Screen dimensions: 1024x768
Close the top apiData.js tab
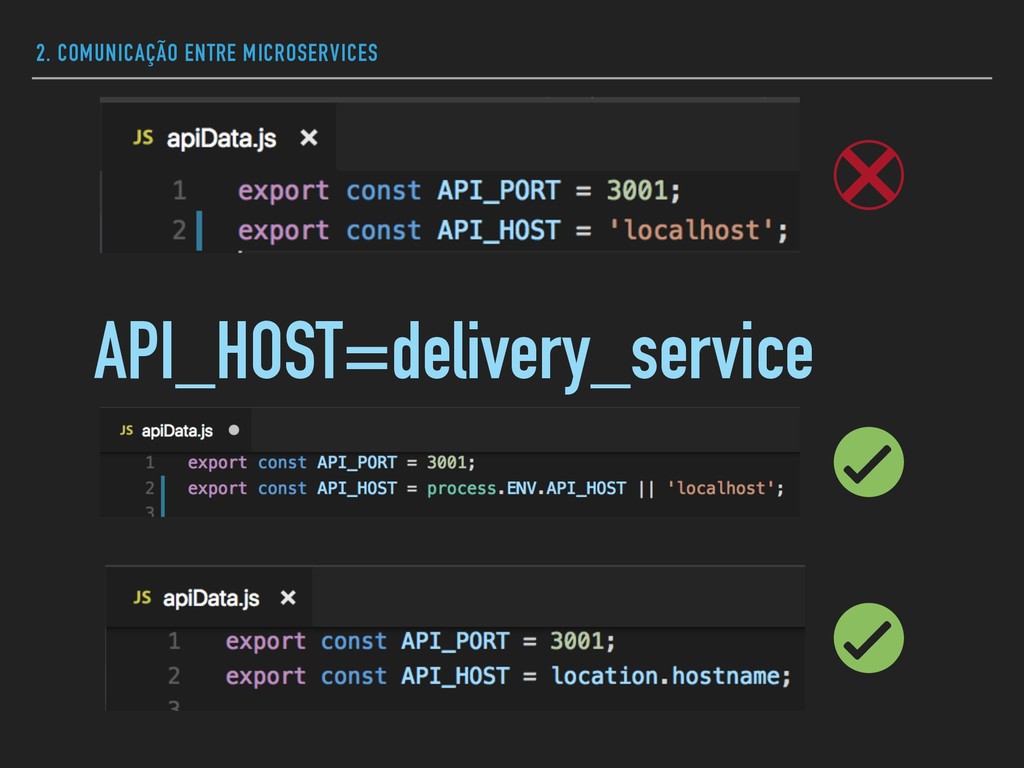308,138
